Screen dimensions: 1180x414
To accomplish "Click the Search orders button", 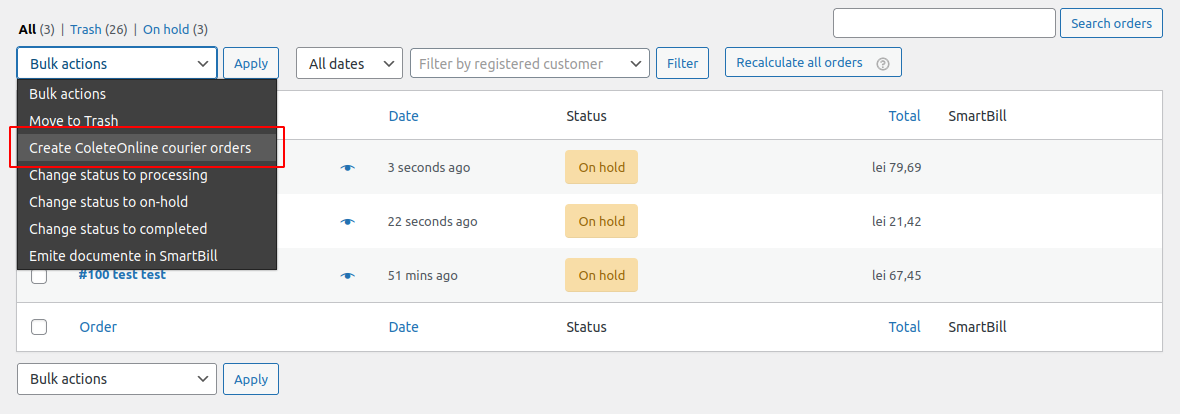I will (1111, 23).
